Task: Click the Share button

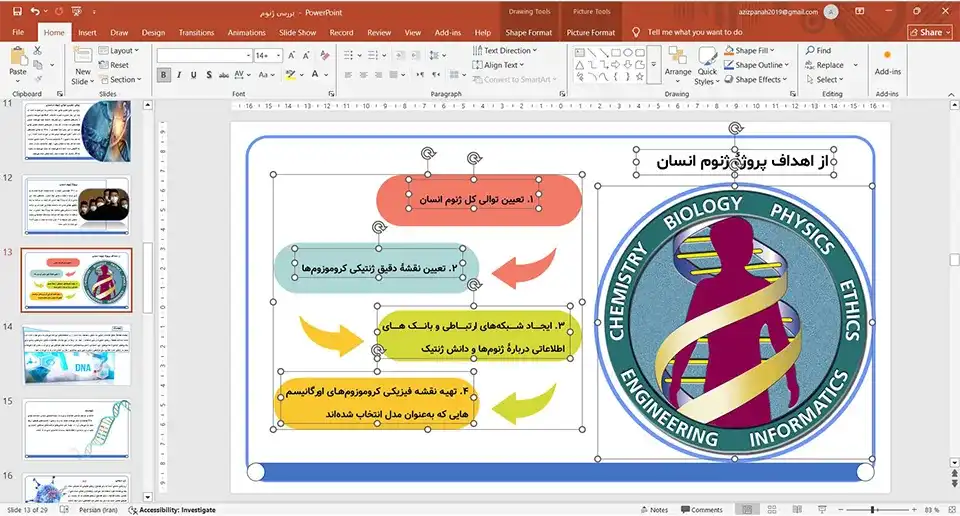Action: point(930,32)
